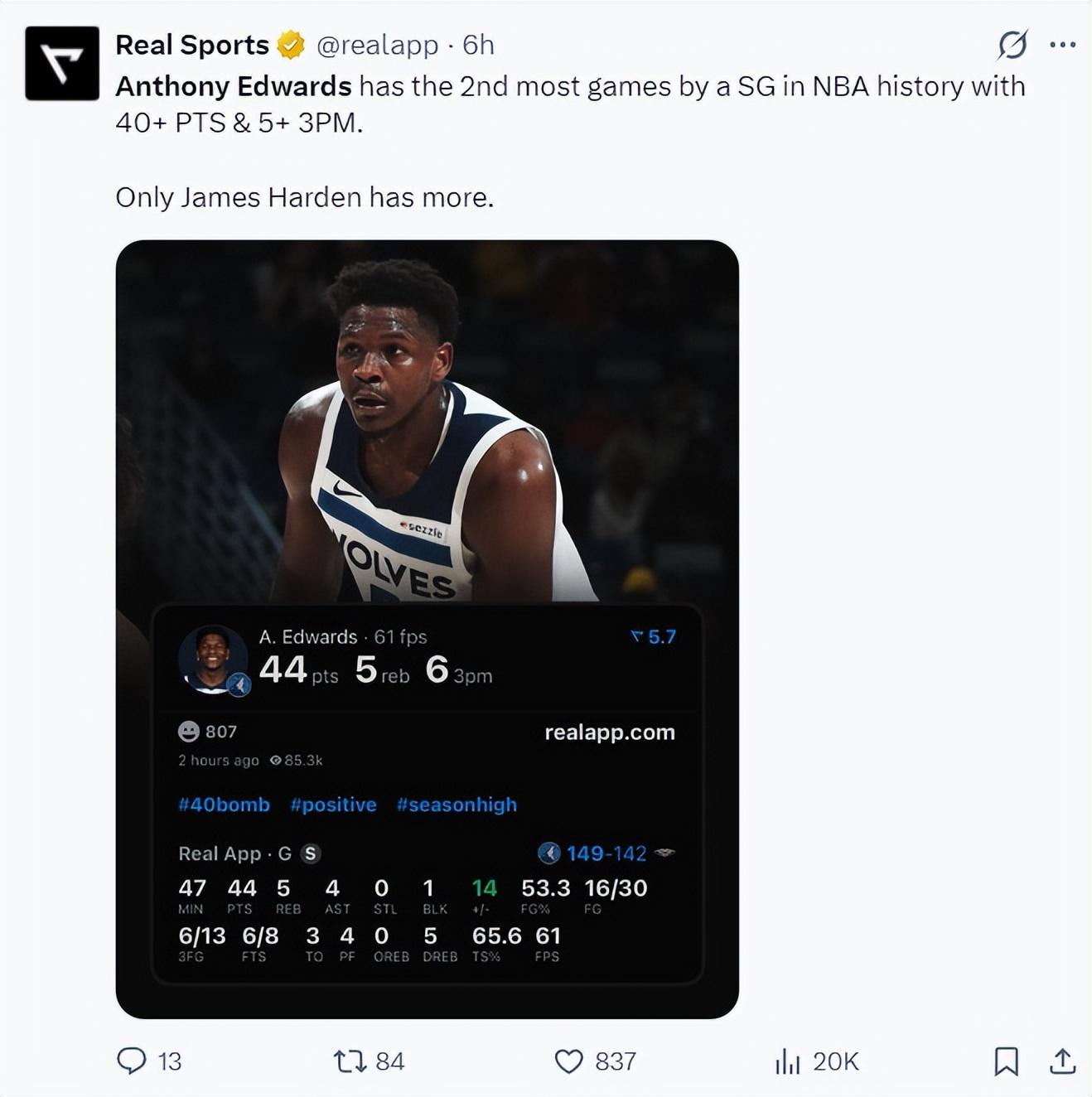
Task: Click the 6h post timestamp
Action: 478,45
